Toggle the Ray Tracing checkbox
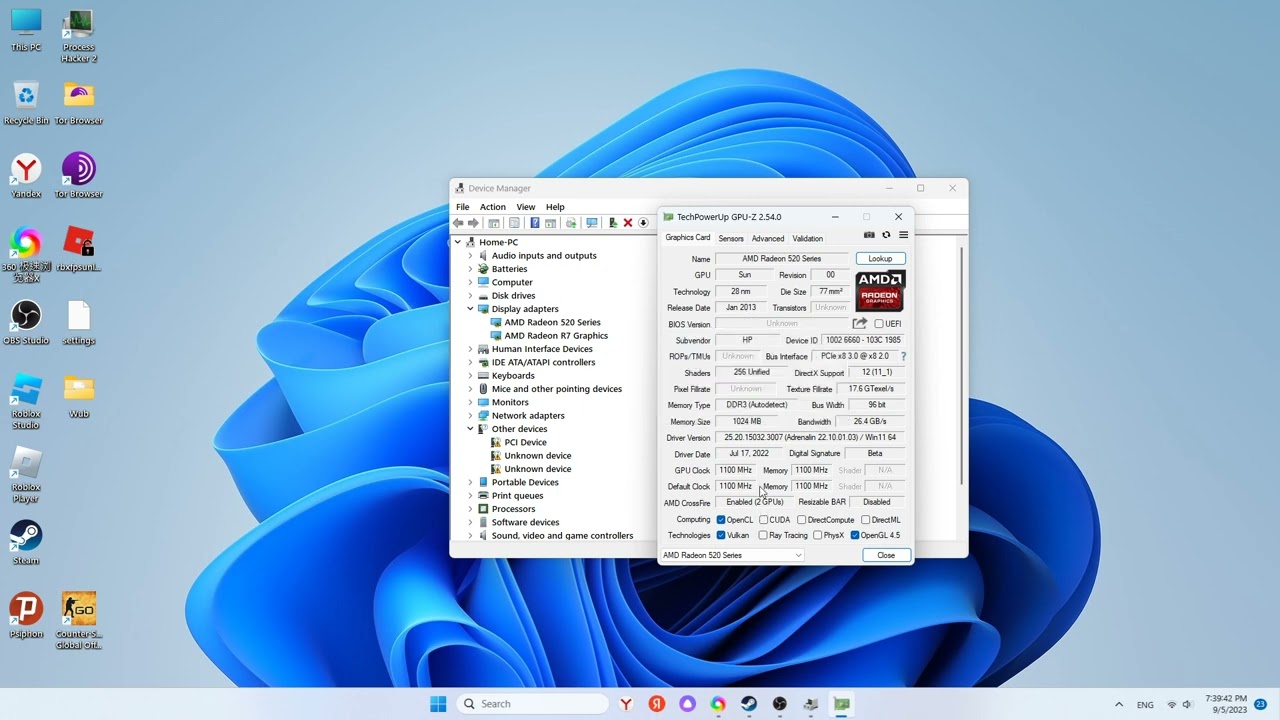This screenshot has width=1280, height=720. pyautogui.click(x=764, y=535)
